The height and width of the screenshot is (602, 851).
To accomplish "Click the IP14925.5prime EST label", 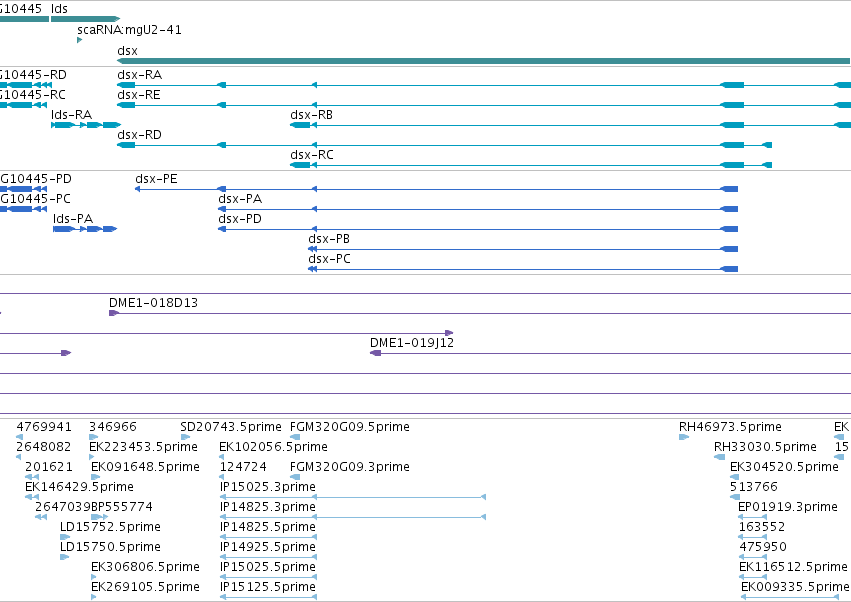I will click(268, 547).
